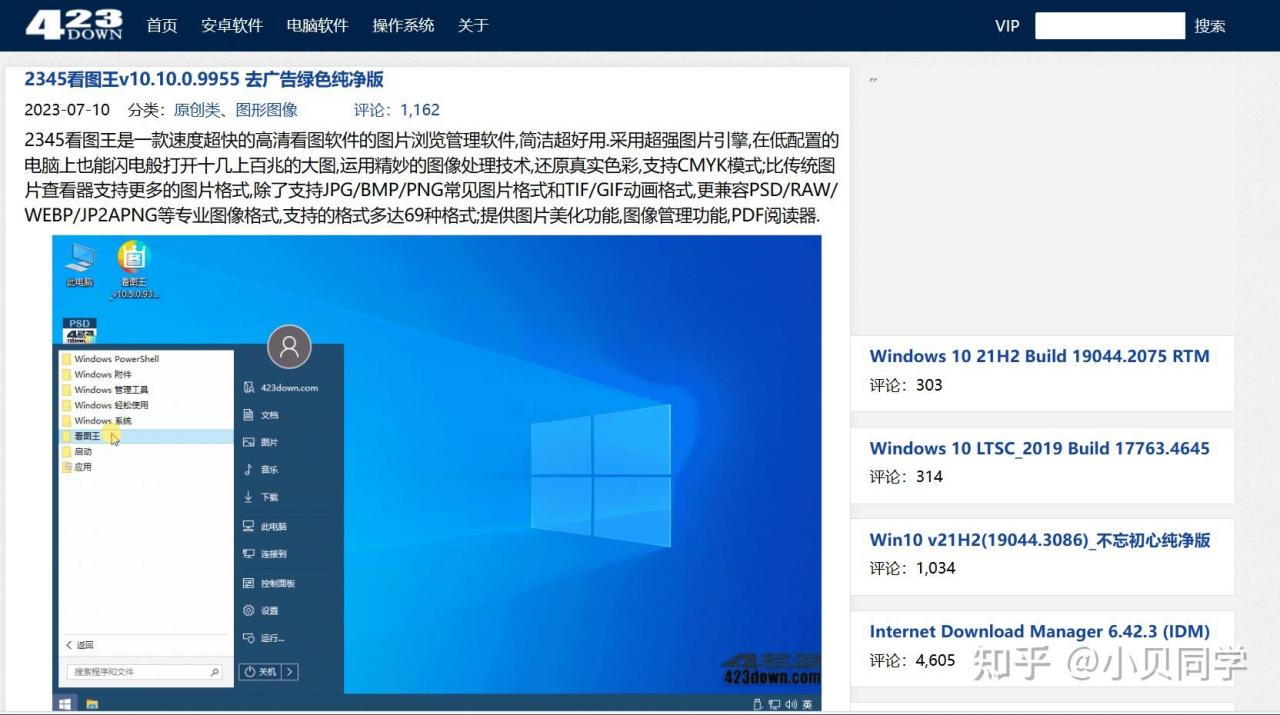
Task: Open the 操作系统 navigation item
Action: (x=403, y=26)
